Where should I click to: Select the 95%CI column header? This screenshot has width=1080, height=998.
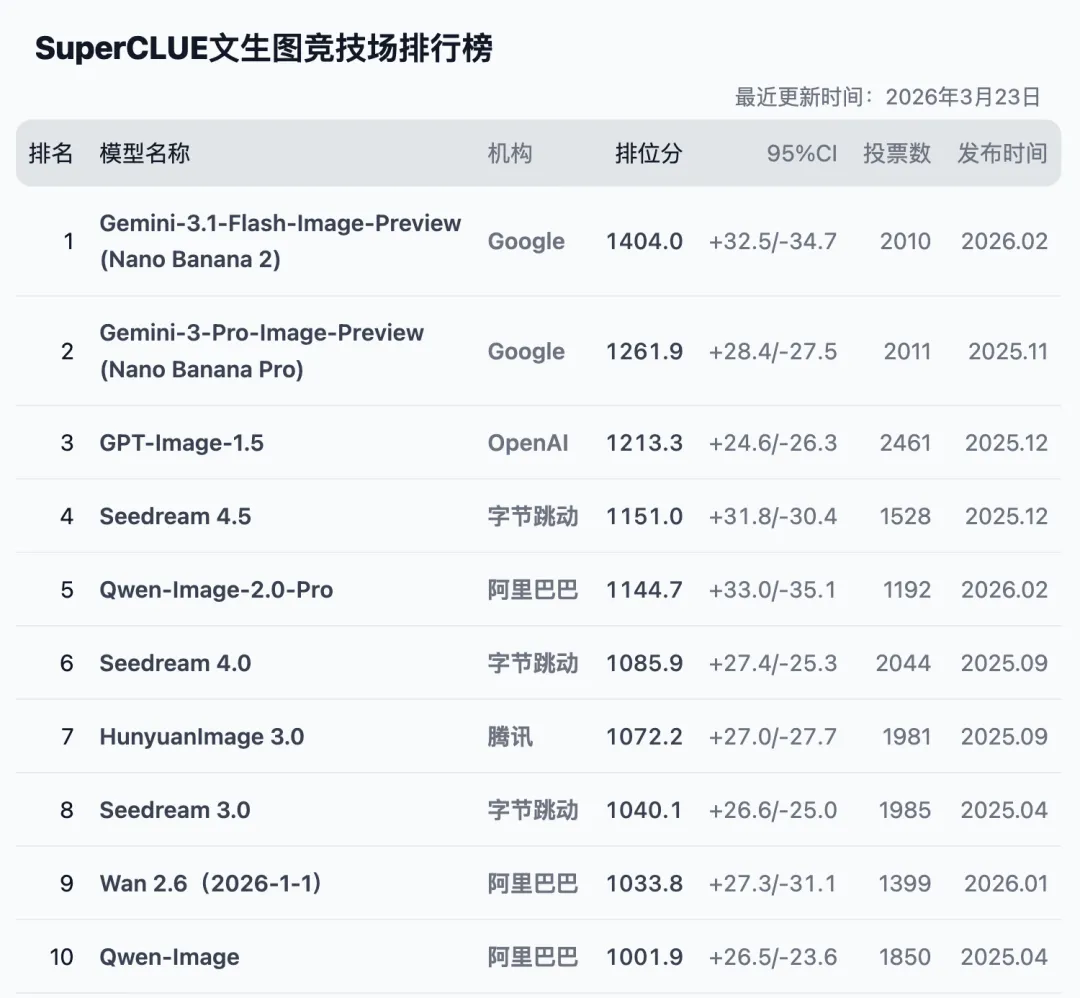[x=803, y=153]
